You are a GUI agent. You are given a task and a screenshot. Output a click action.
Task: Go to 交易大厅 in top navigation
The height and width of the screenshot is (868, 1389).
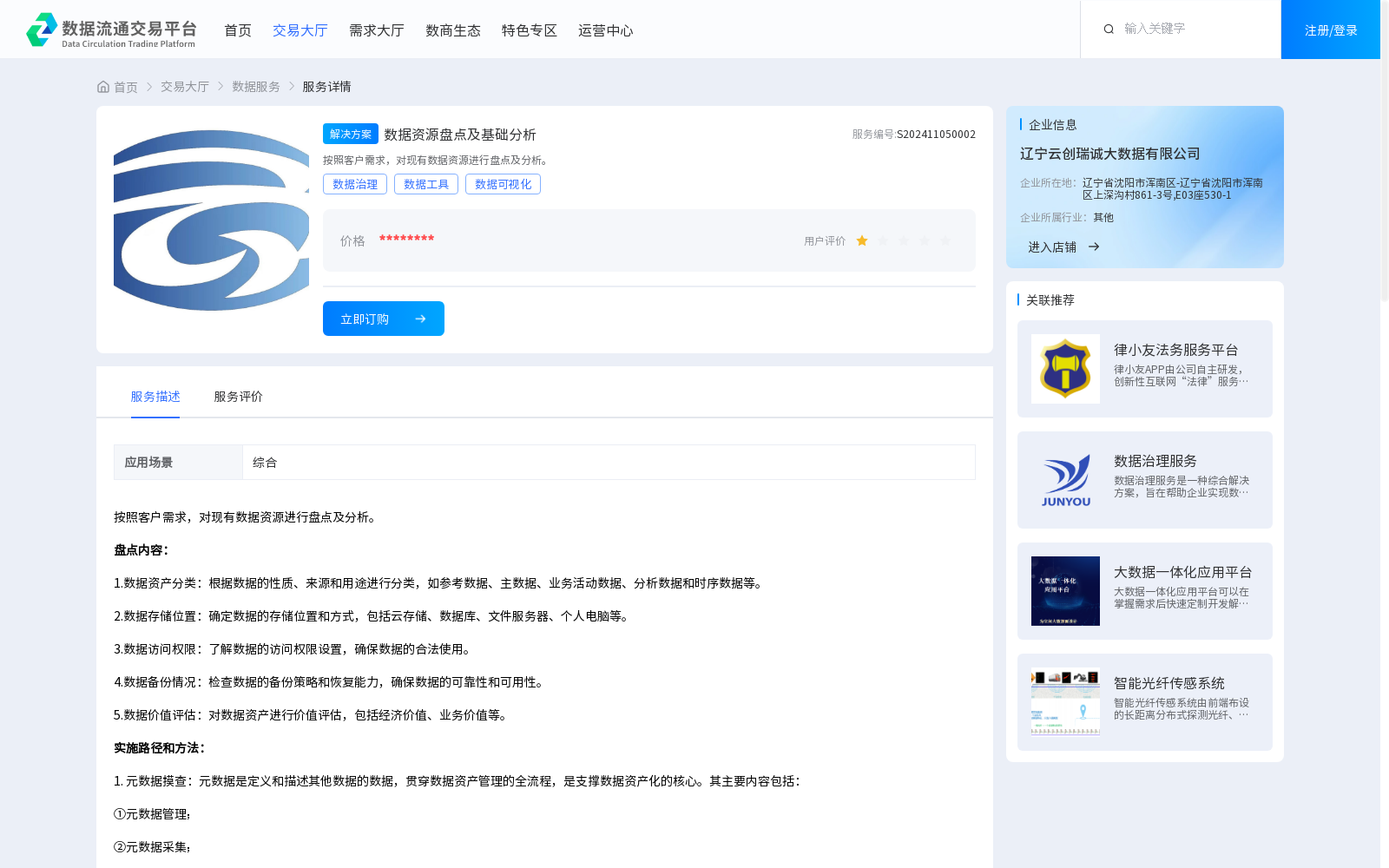tap(300, 30)
